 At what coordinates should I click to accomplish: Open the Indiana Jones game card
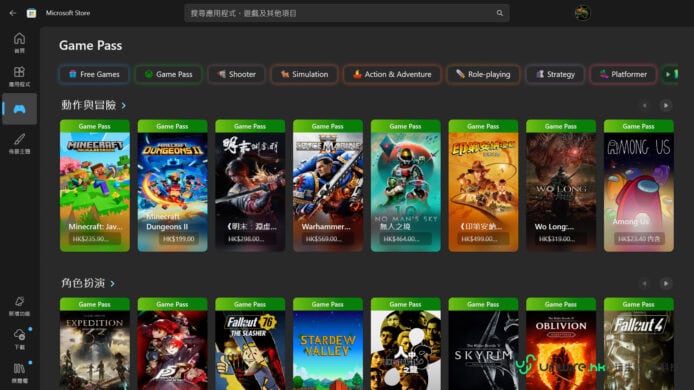483,185
